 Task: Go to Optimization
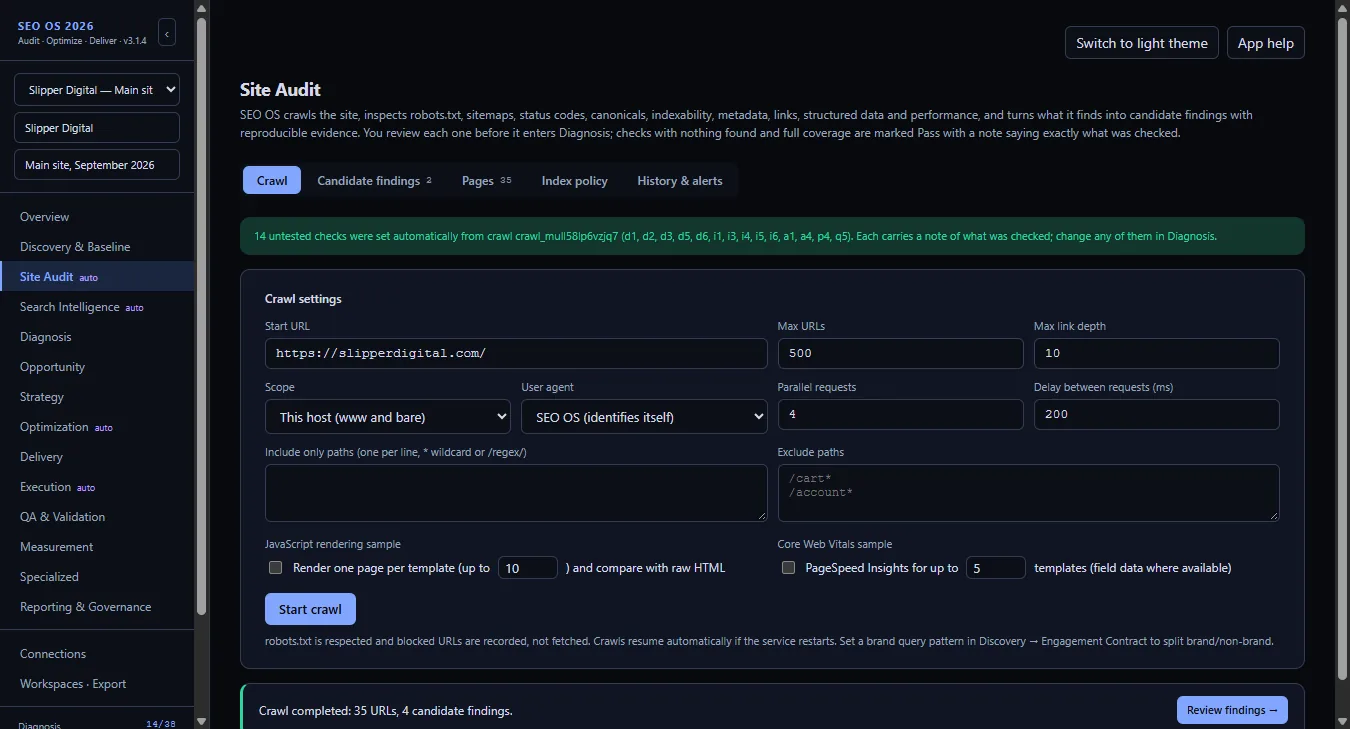tap(97, 427)
